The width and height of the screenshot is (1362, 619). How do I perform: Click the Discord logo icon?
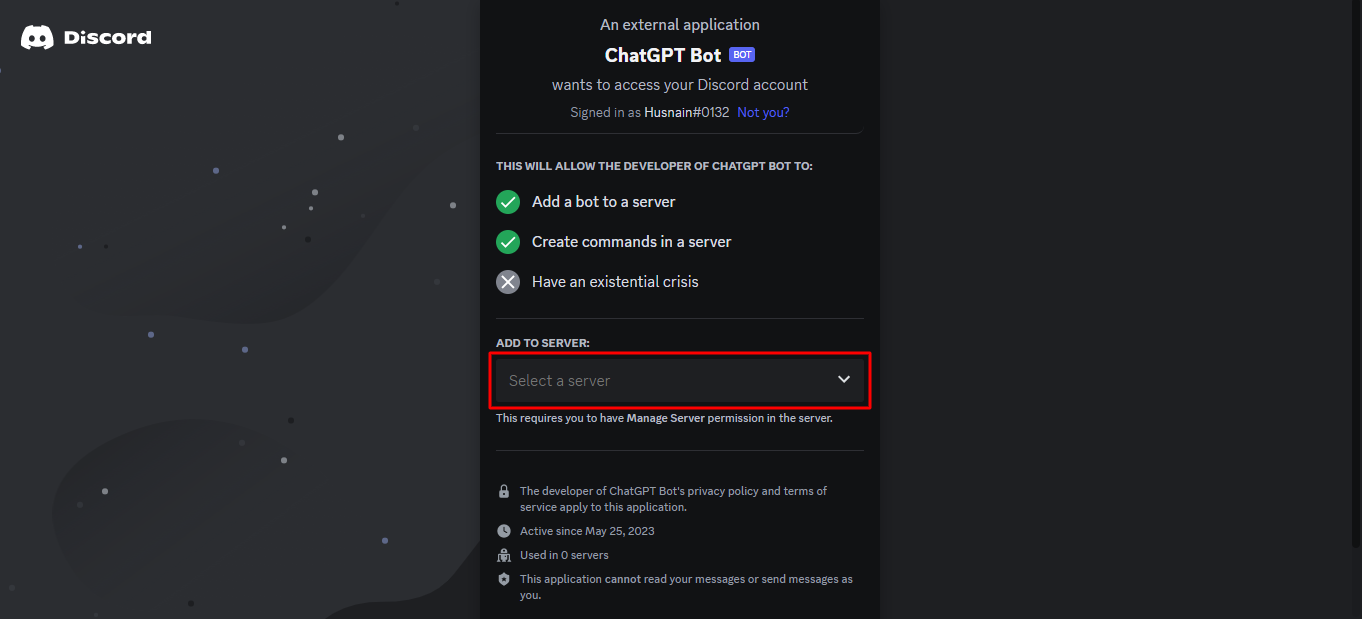[37, 38]
